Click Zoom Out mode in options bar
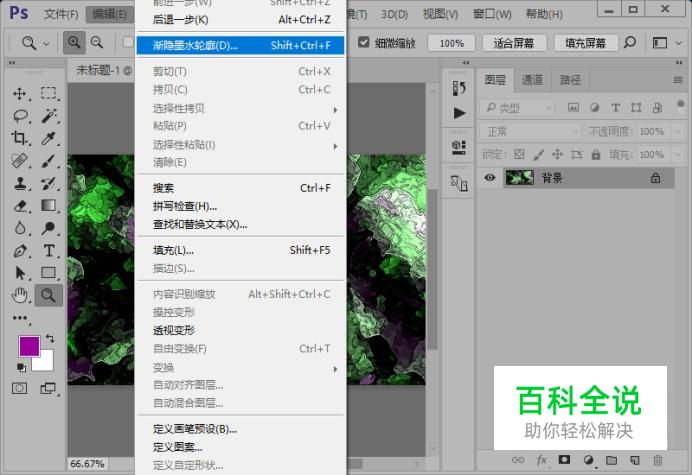Screen dimensions: 692x475 (97, 42)
